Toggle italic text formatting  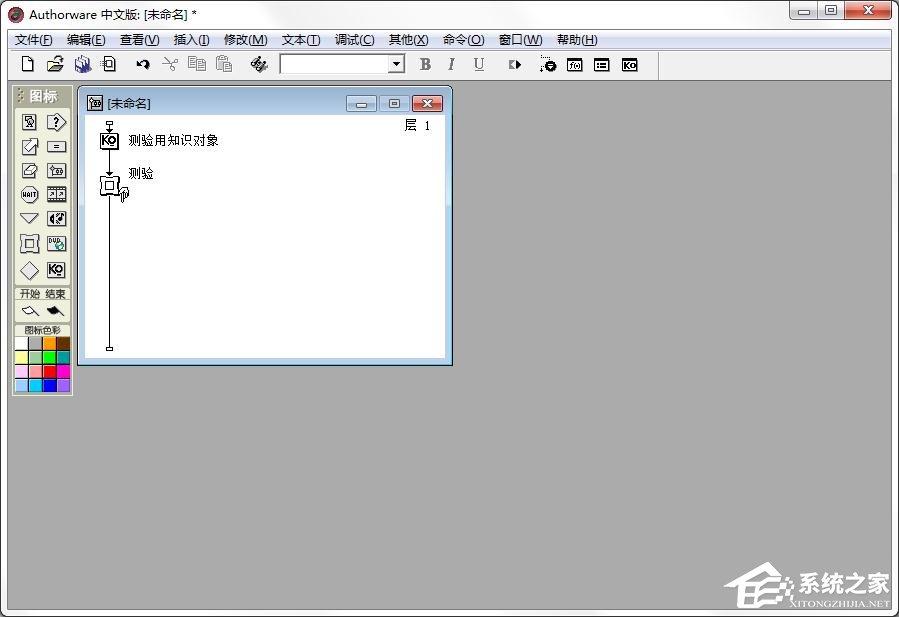(x=451, y=64)
